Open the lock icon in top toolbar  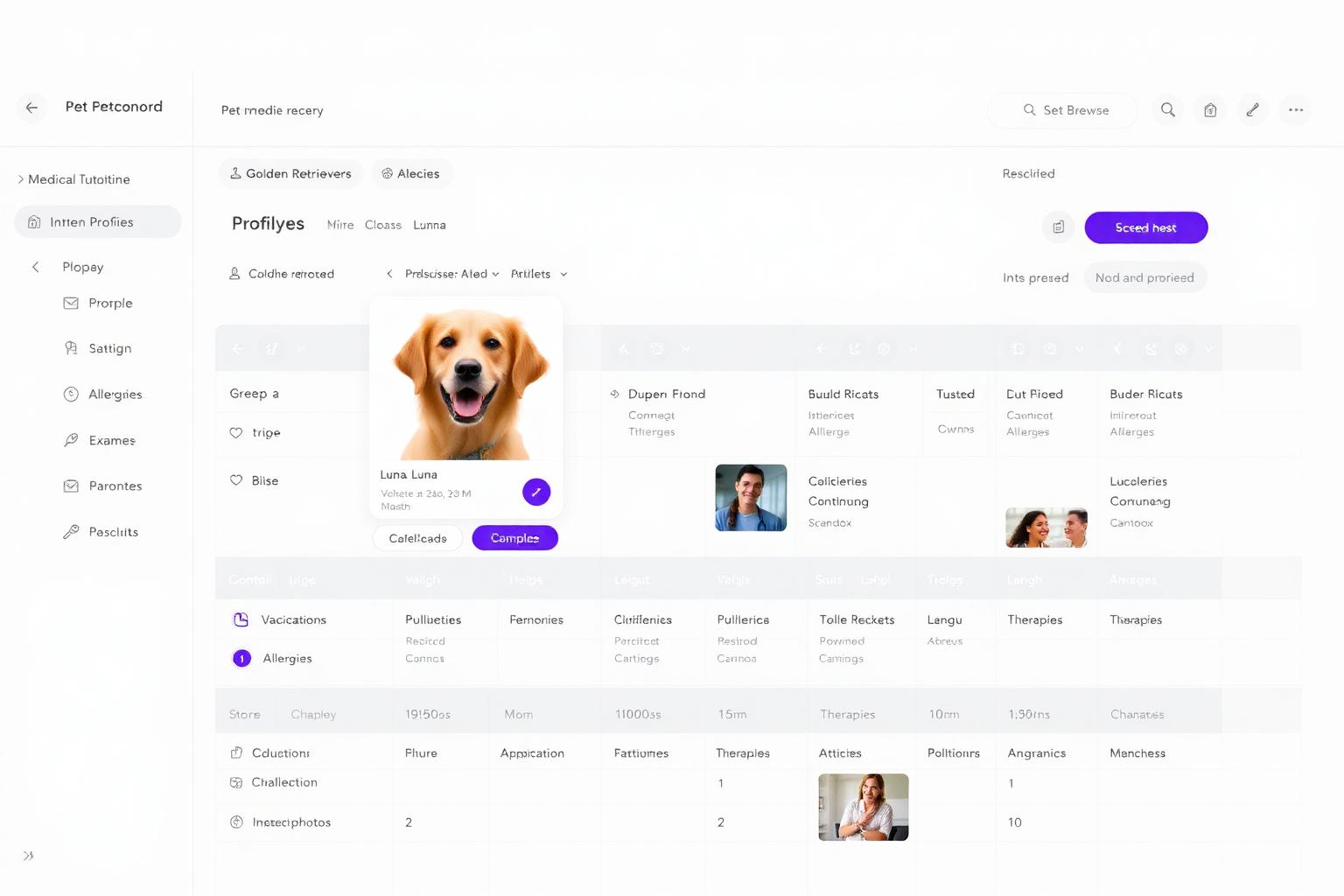[1210, 110]
